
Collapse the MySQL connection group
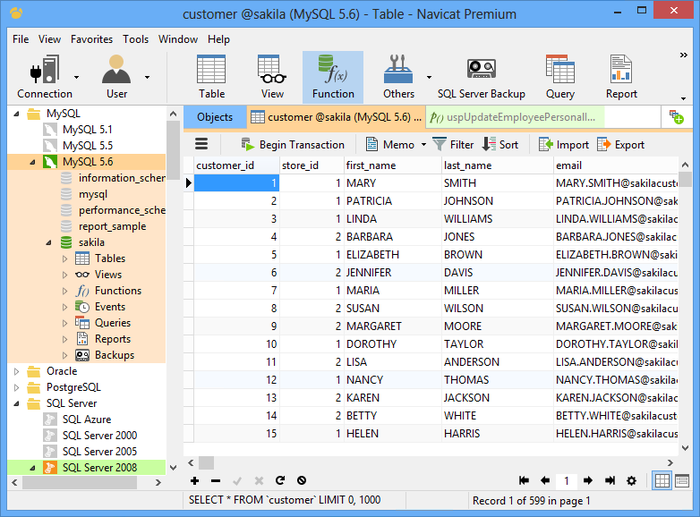coord(17,114)
